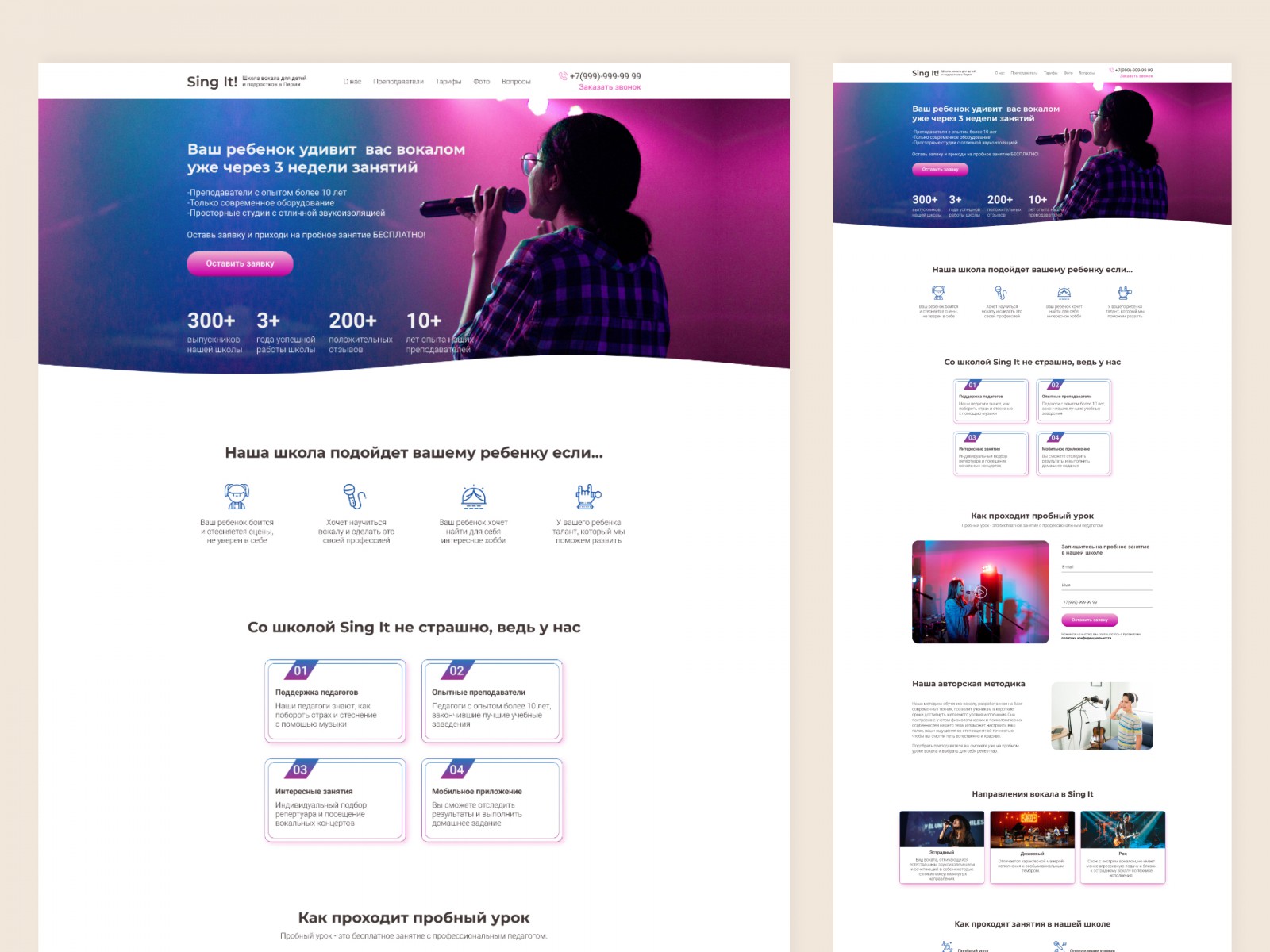
Task: Focus the E-mail field in trial lesson form
Action: click(1106, 567)
